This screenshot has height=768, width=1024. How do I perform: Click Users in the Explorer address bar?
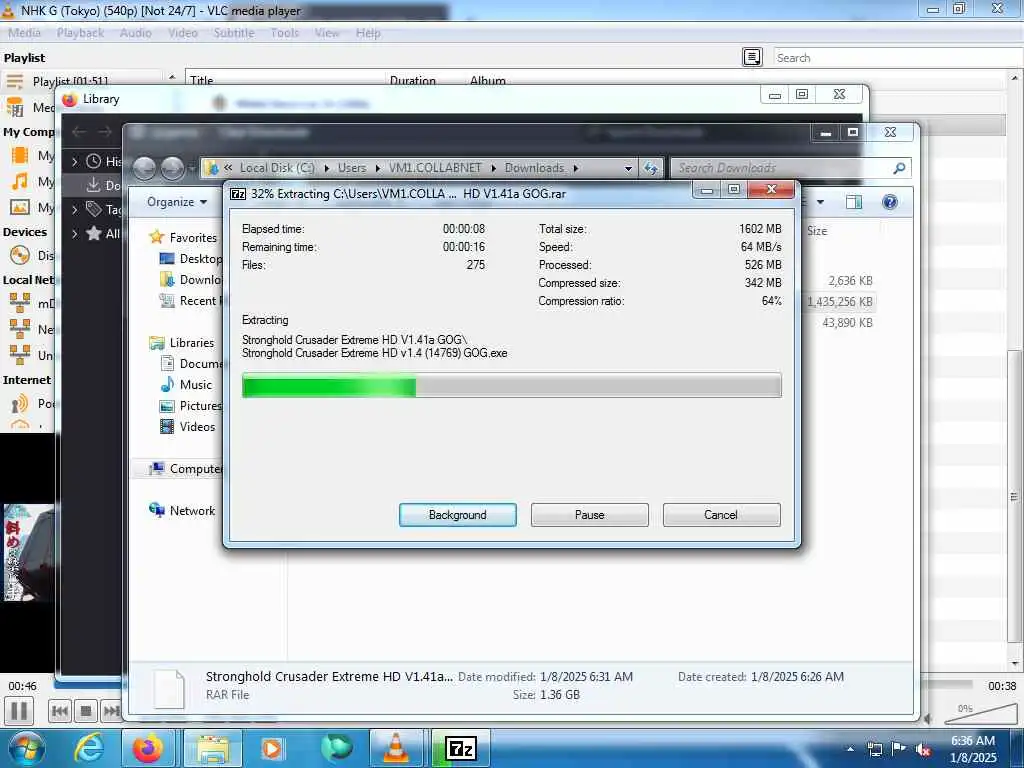point(352,168)
